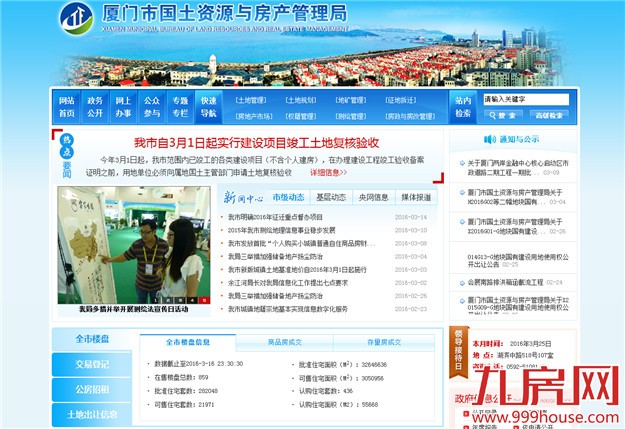Switch to the 基层动态 news tab

(x=331, y=197)
